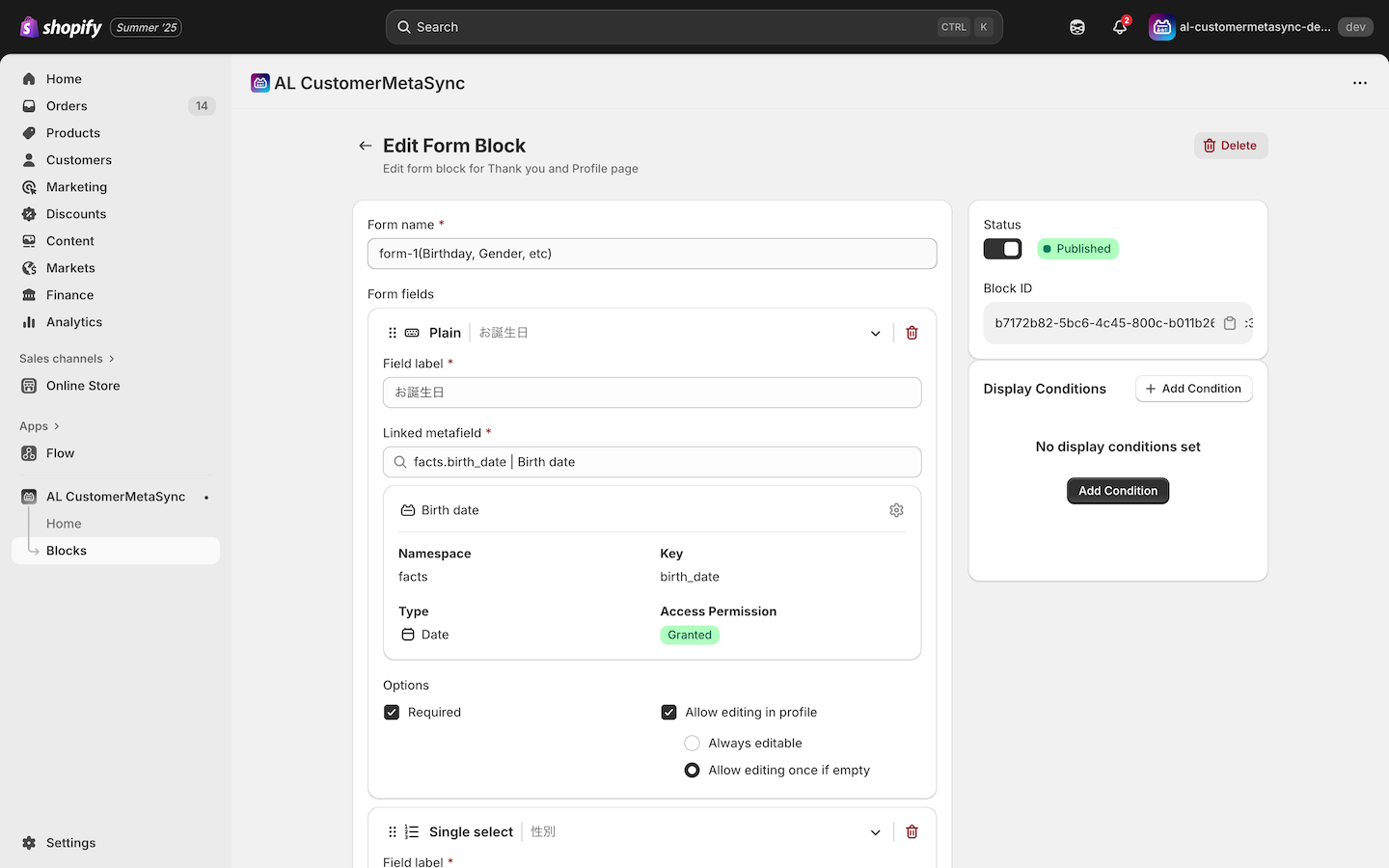Copy the Block ID with clipboard icon
1389x868 pixels.
click(x=1230, y=323)
